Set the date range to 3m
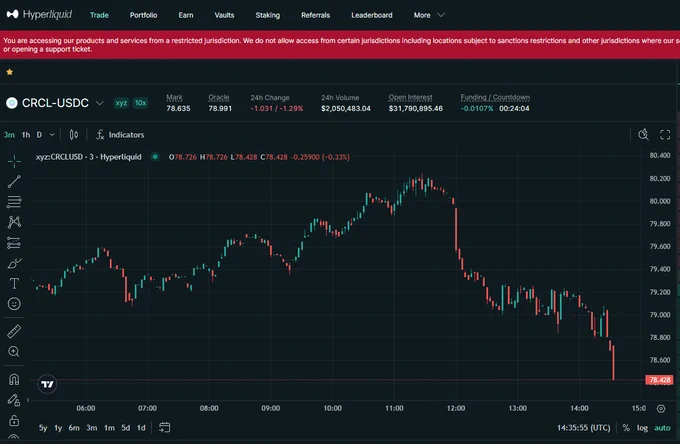680x444 pixels. pos(92,428)
